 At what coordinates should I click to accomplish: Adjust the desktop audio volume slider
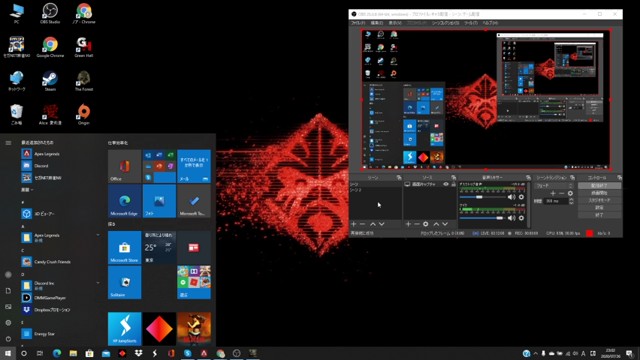click(483, 197)
